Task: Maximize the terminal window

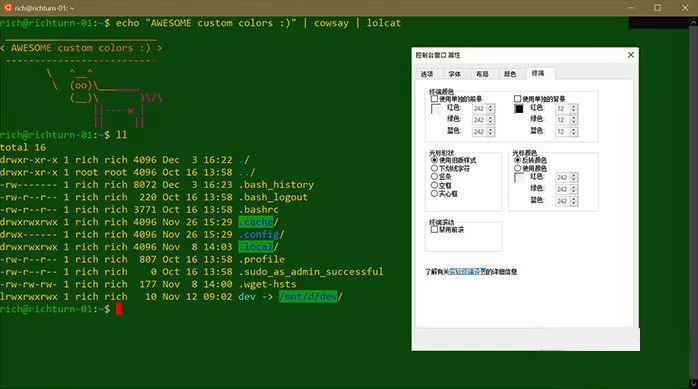Action: (x=657, y=8)
